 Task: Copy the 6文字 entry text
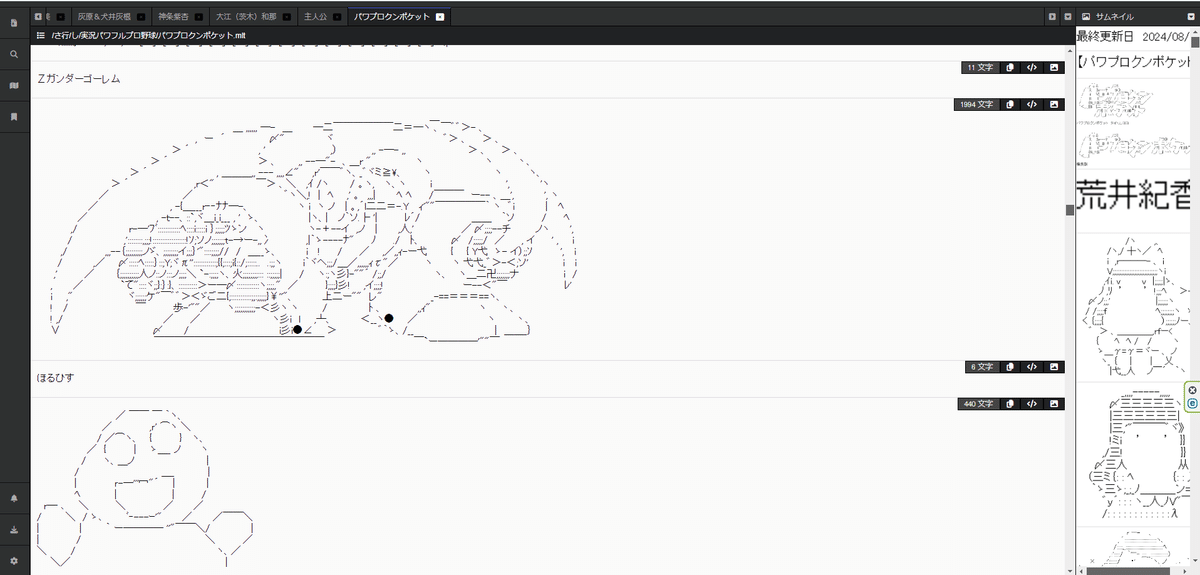pos(1010,367)
